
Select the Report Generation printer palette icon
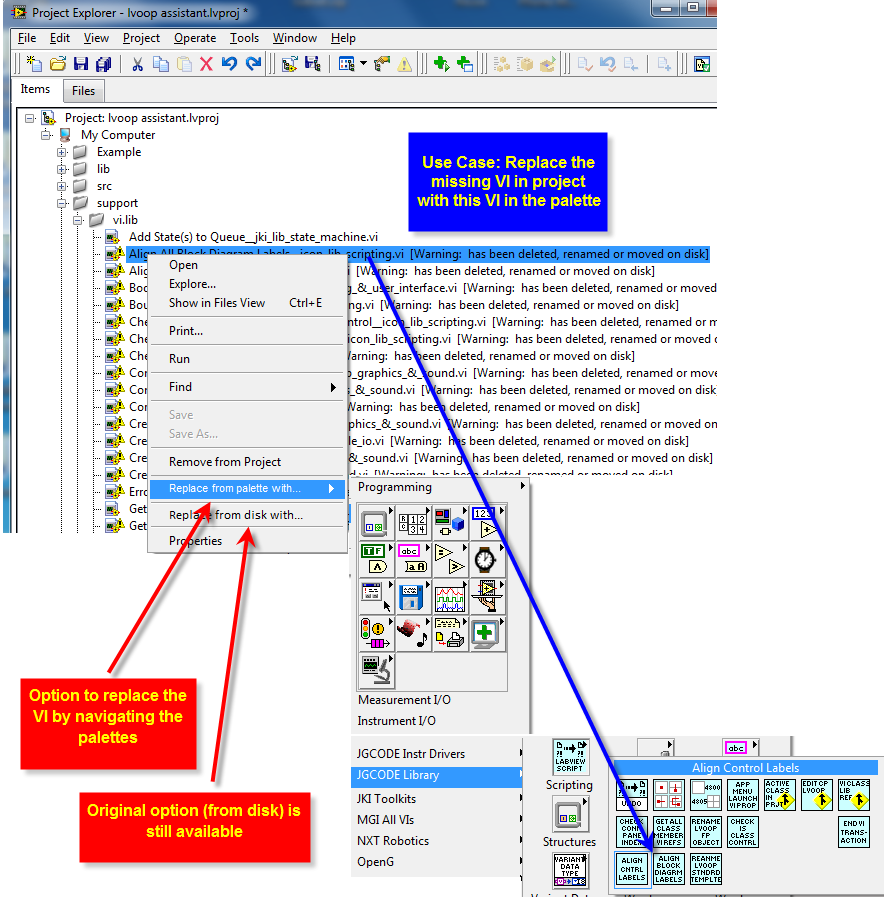point(450,634)
